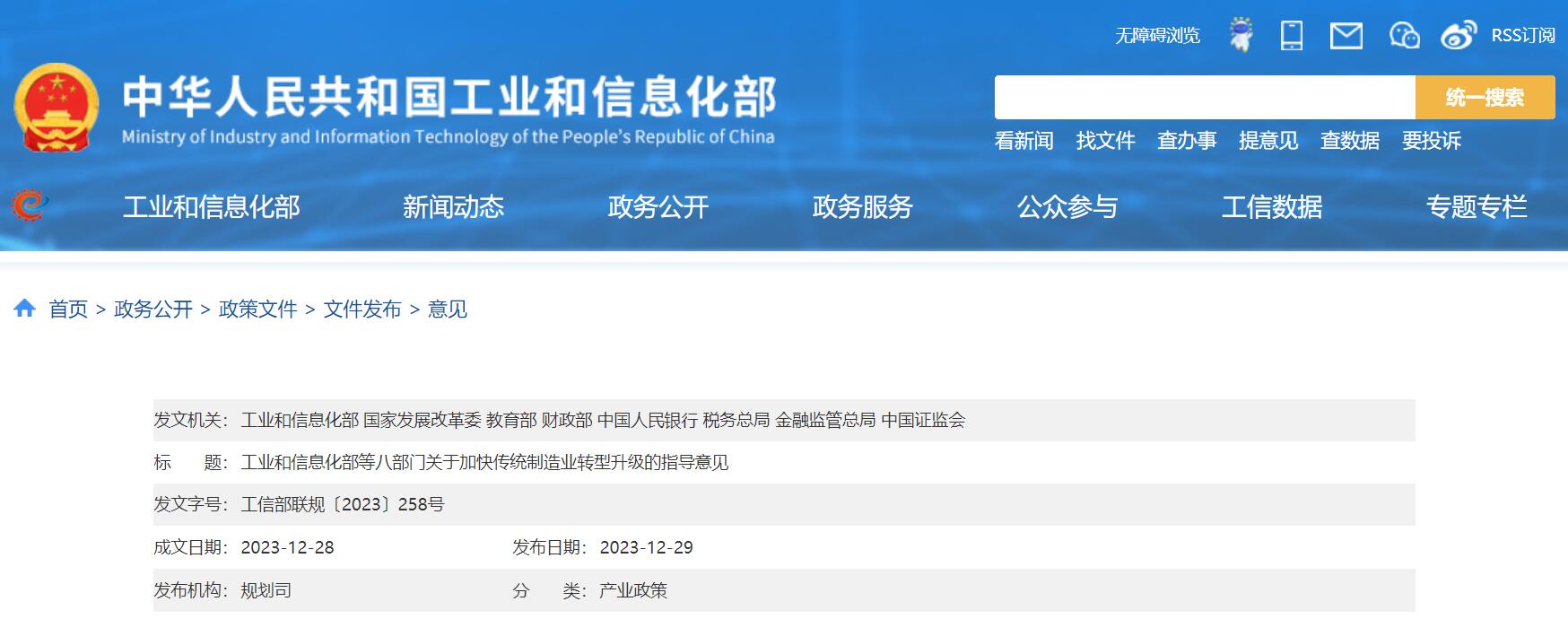Image resolution: width=1568 pixels, height=619 pixels.
Task: Open 无障碍浏览 accessibility link
Action: tap(1157, 35)
